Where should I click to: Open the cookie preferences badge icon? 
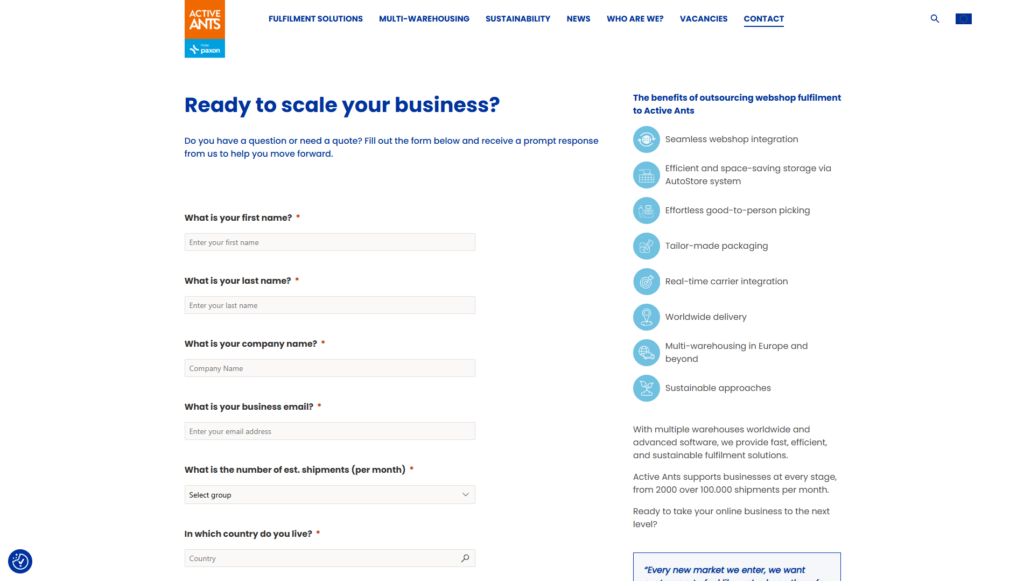coord(20,561)
